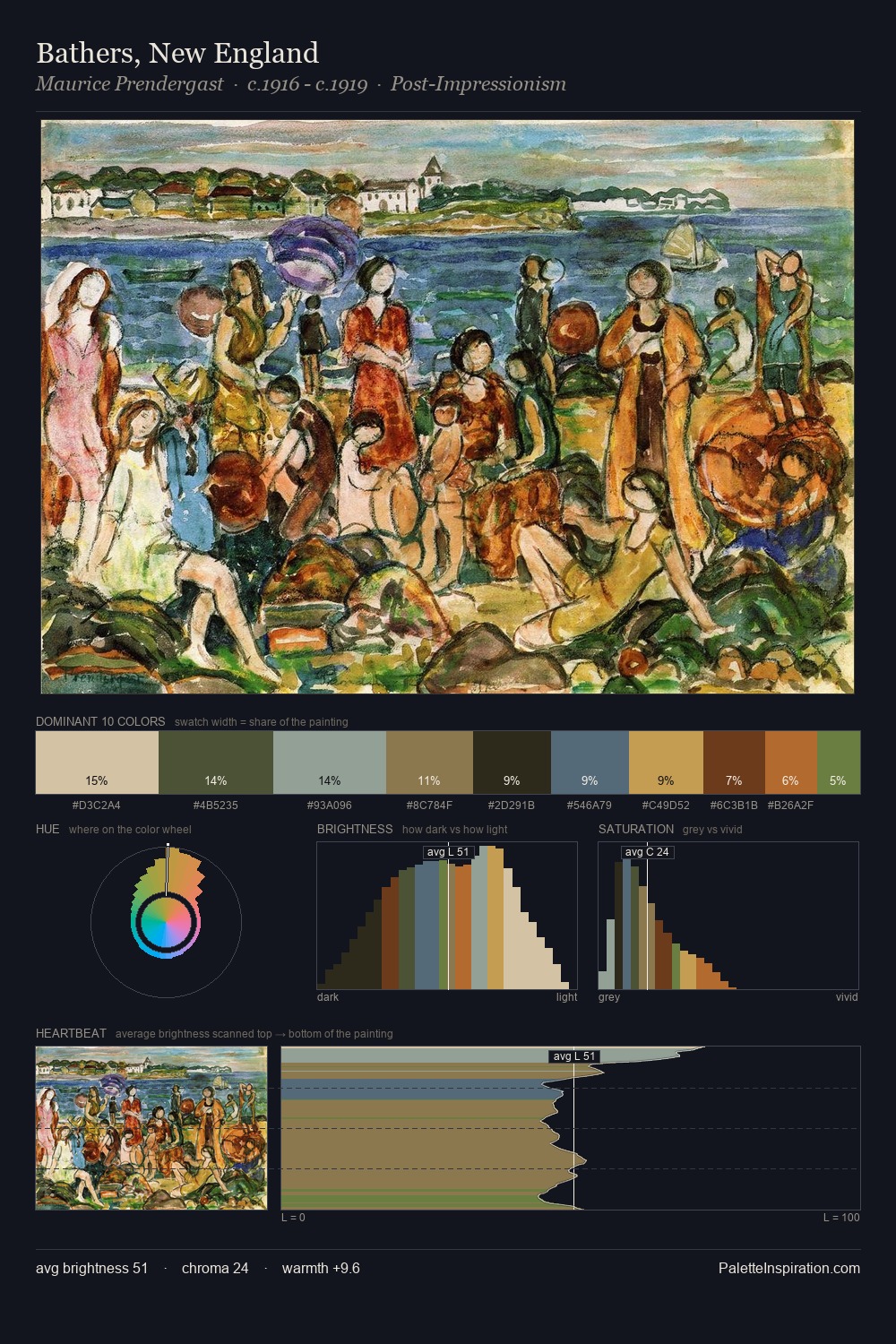
Task: Click the 'c.1916 - c.1919' date text
Action: click(x=307, y=84)
